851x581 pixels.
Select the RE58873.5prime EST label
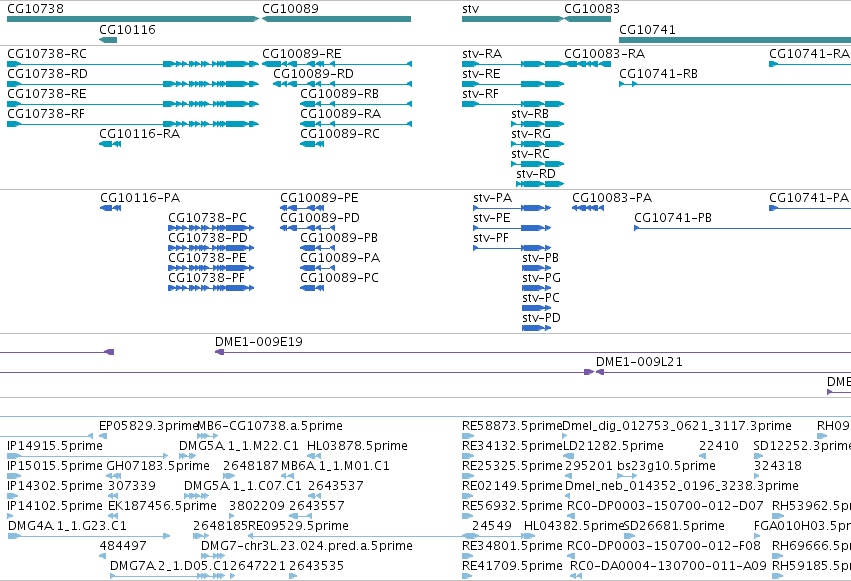pyautogui.click(x=512, y=426)
